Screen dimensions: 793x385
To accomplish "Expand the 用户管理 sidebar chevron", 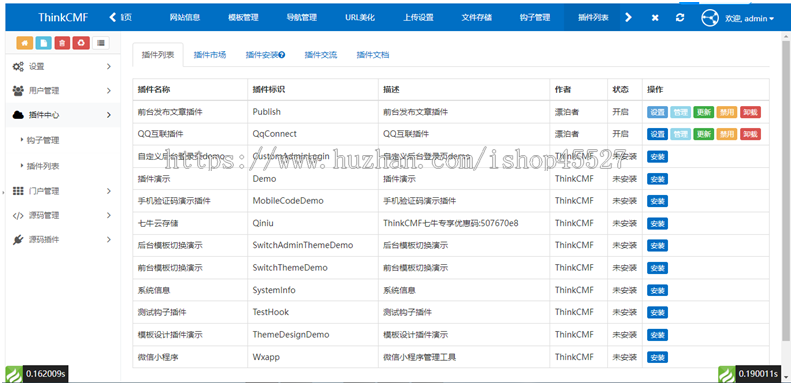I will pyautogui.click(x=109, y=91).
